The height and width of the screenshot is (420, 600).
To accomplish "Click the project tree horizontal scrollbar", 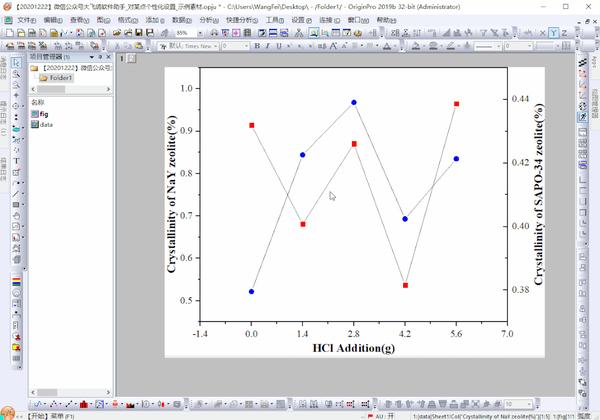I will (71, 89).
